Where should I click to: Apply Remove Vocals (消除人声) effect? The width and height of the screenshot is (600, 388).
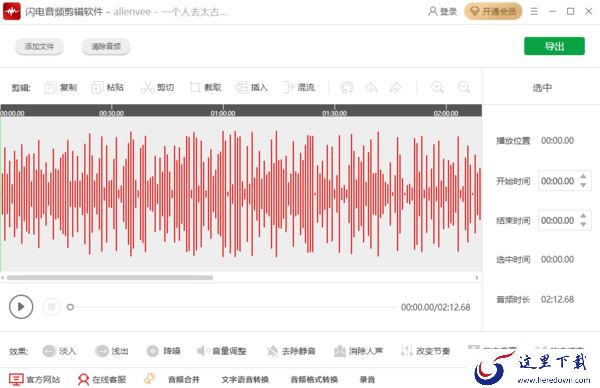point(358,351)
